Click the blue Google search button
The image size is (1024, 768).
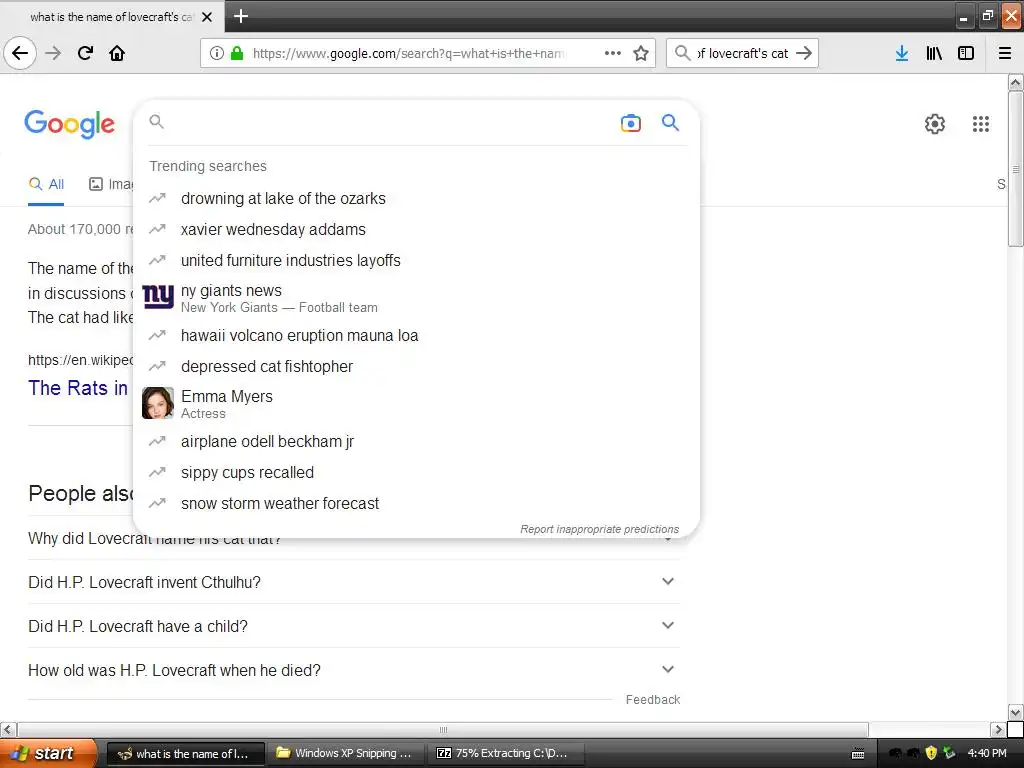click(670, 122)
